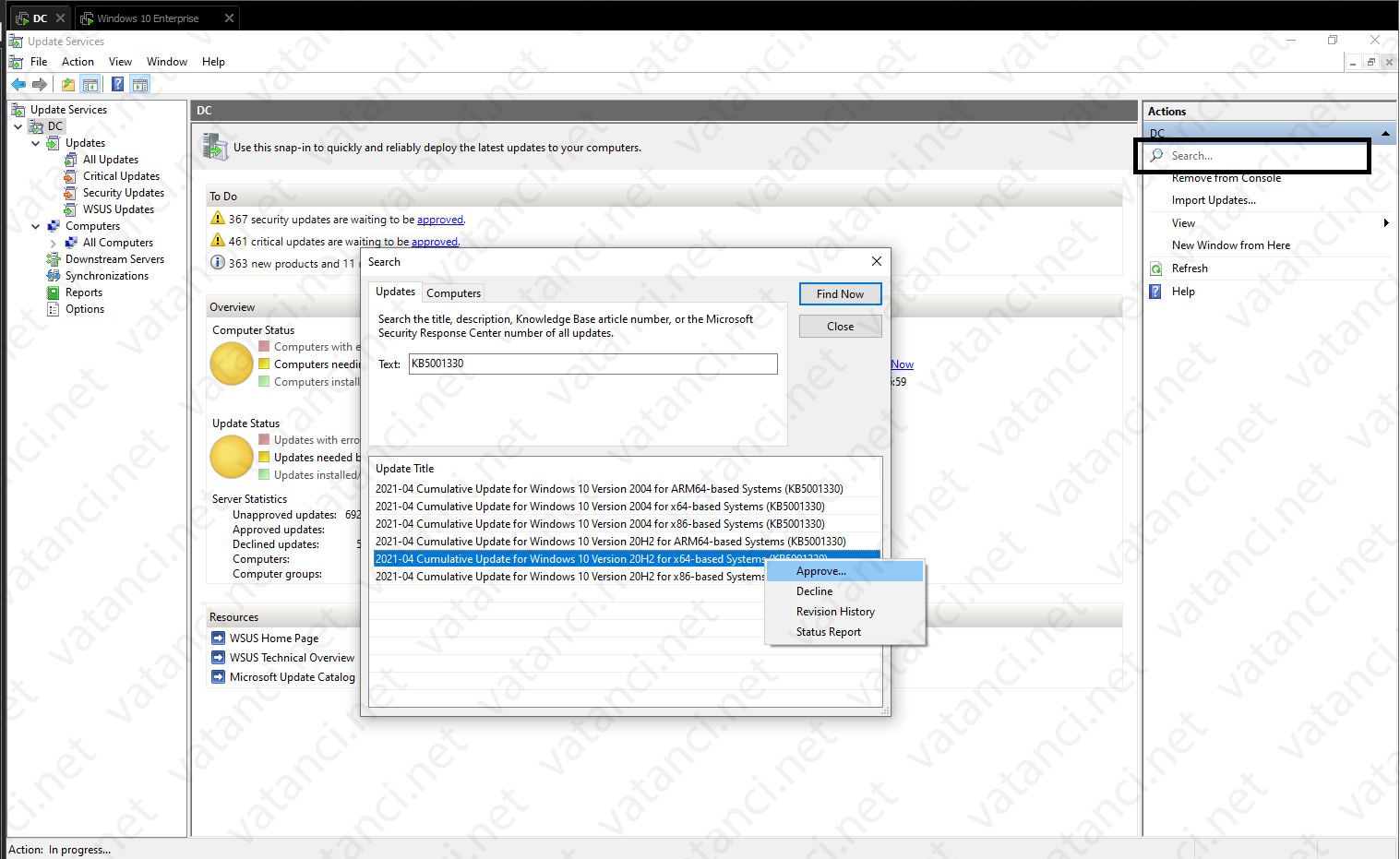Click the Computers node icon
1400x859 pixels.
pyautogui.click(x=54, y=226)
